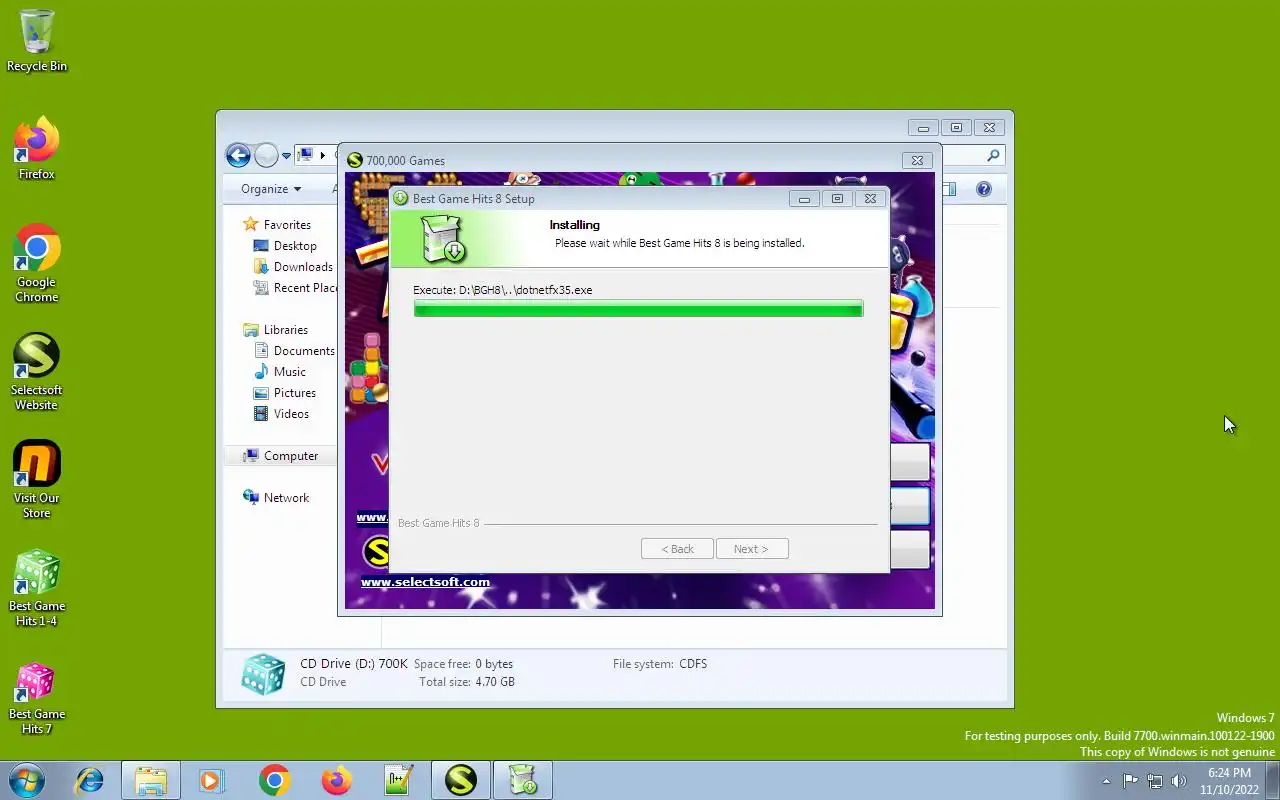
Task: Open the network tray icon
Action: click(x=1155, y=781)
